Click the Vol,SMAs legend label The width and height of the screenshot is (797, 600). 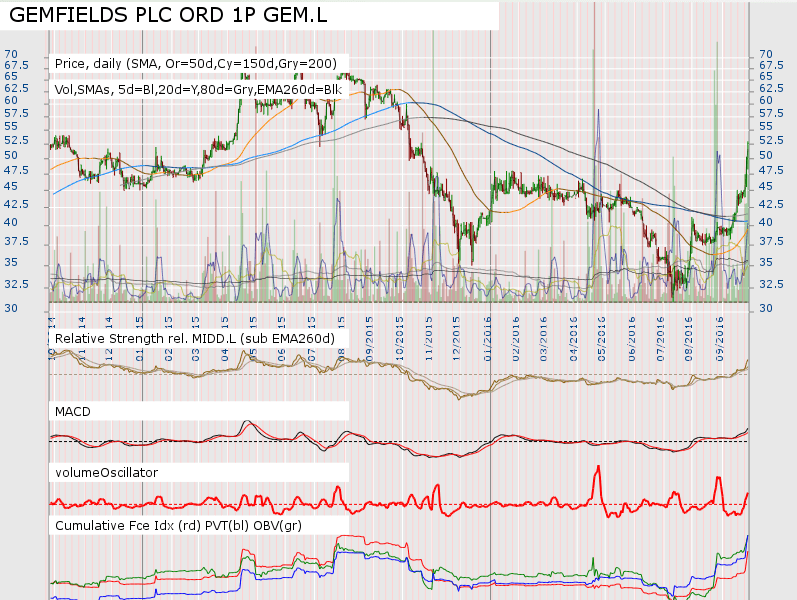point(198,89)
